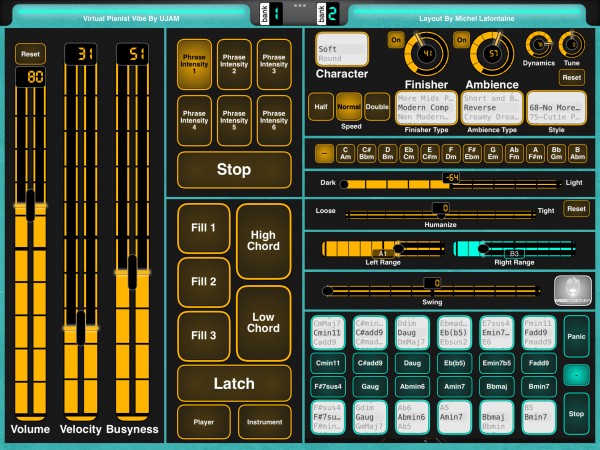Enable Phrase Intensity 1
600x450 pixels.
(x=194, y=64)
